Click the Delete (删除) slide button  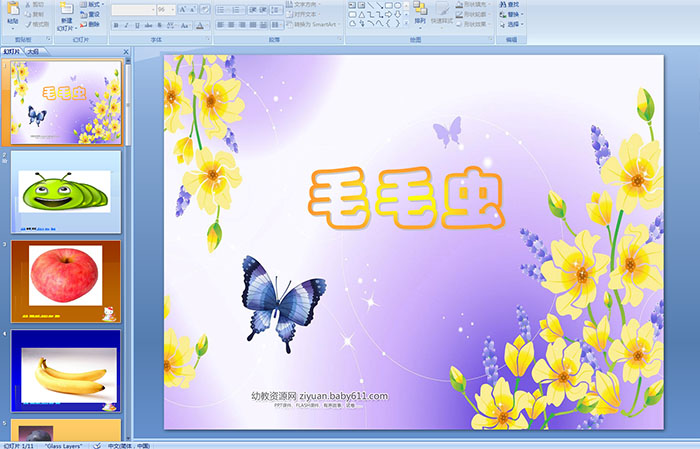pyautogui.click(x=90, y=25)
